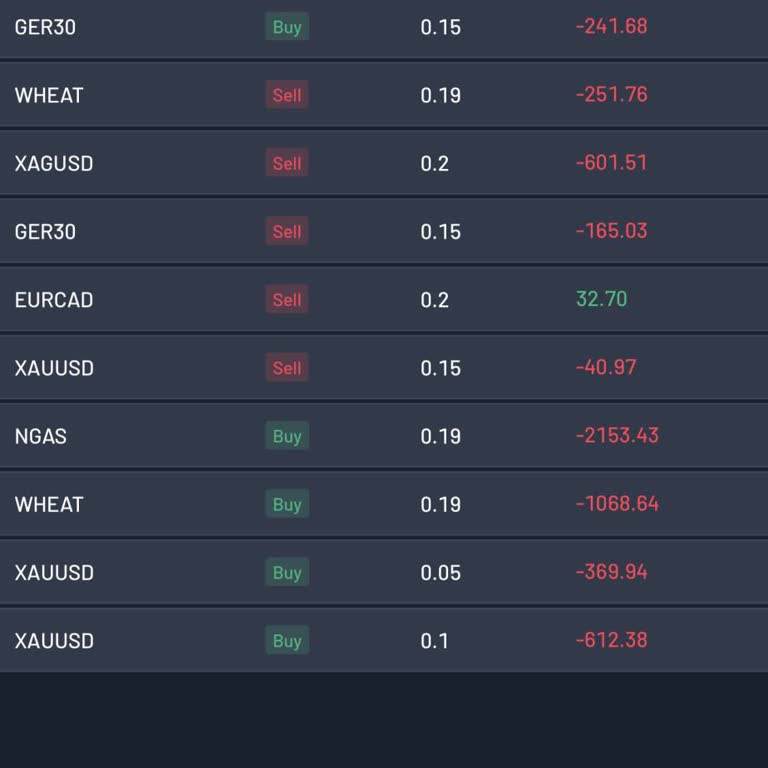
Task: Click the green 32.70 profit value
Action: pyautogui.click(x=602, y=299)
